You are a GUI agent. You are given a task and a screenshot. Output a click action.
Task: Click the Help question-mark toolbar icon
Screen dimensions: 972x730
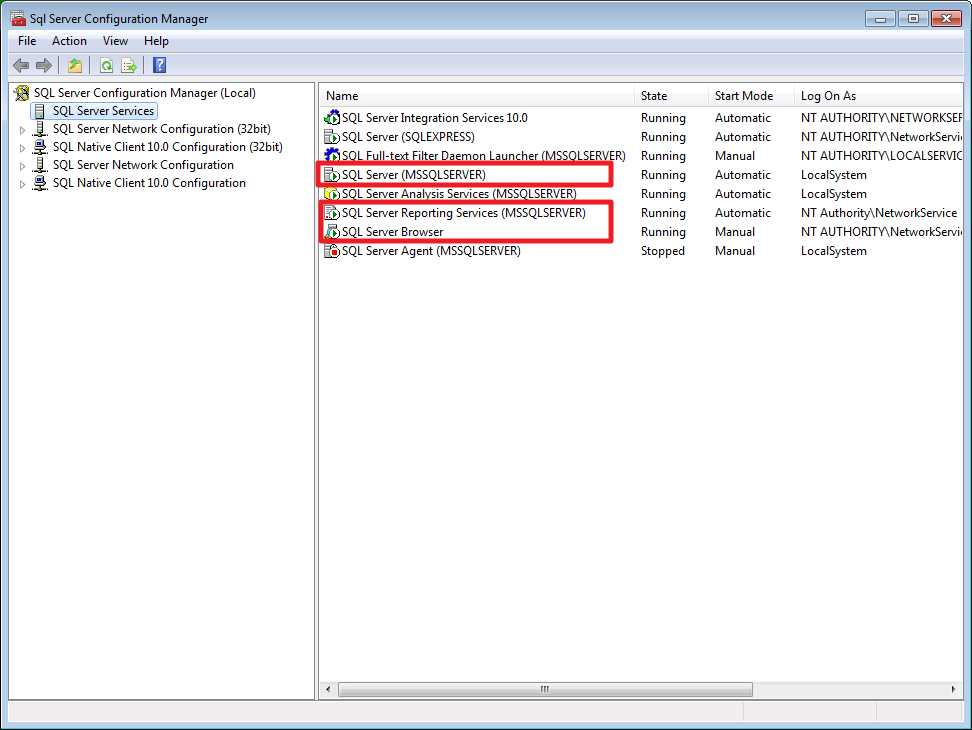[x=159, y=65]
